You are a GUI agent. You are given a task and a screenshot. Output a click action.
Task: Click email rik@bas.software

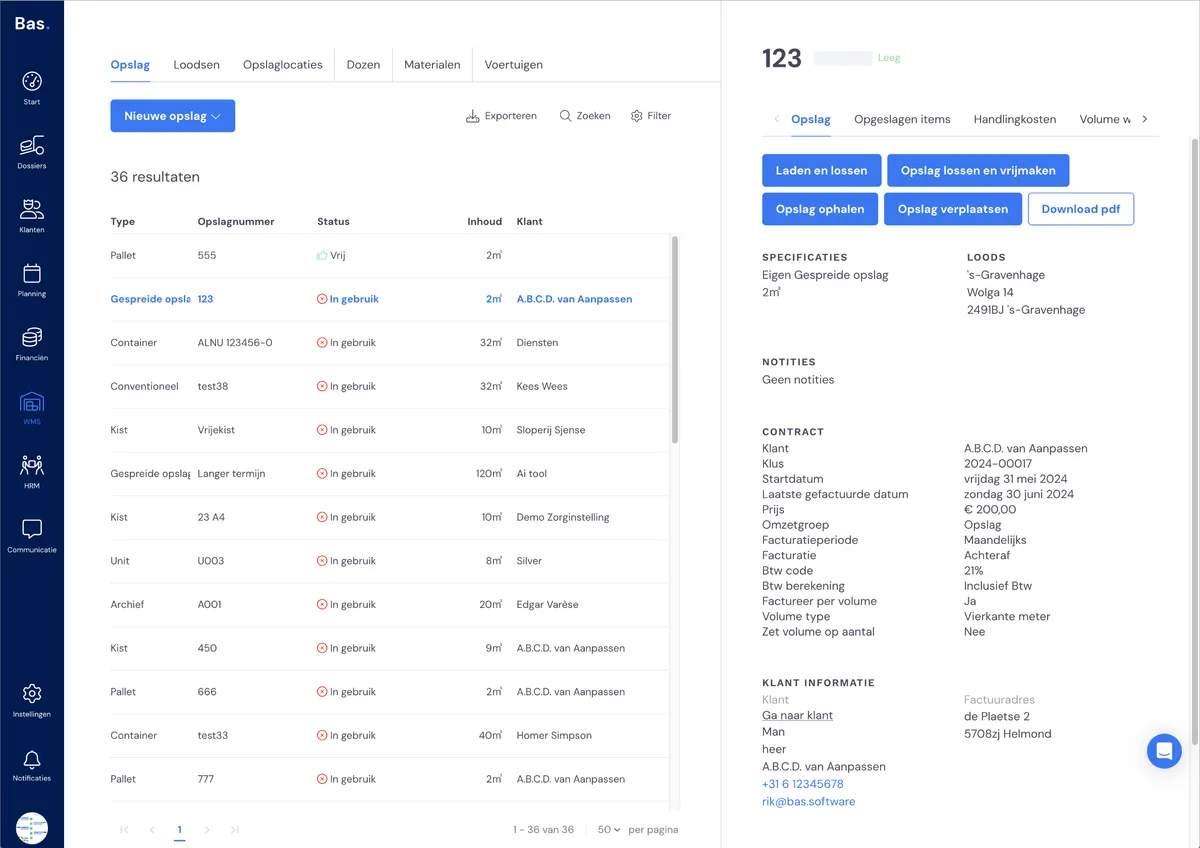pos(808,802)
